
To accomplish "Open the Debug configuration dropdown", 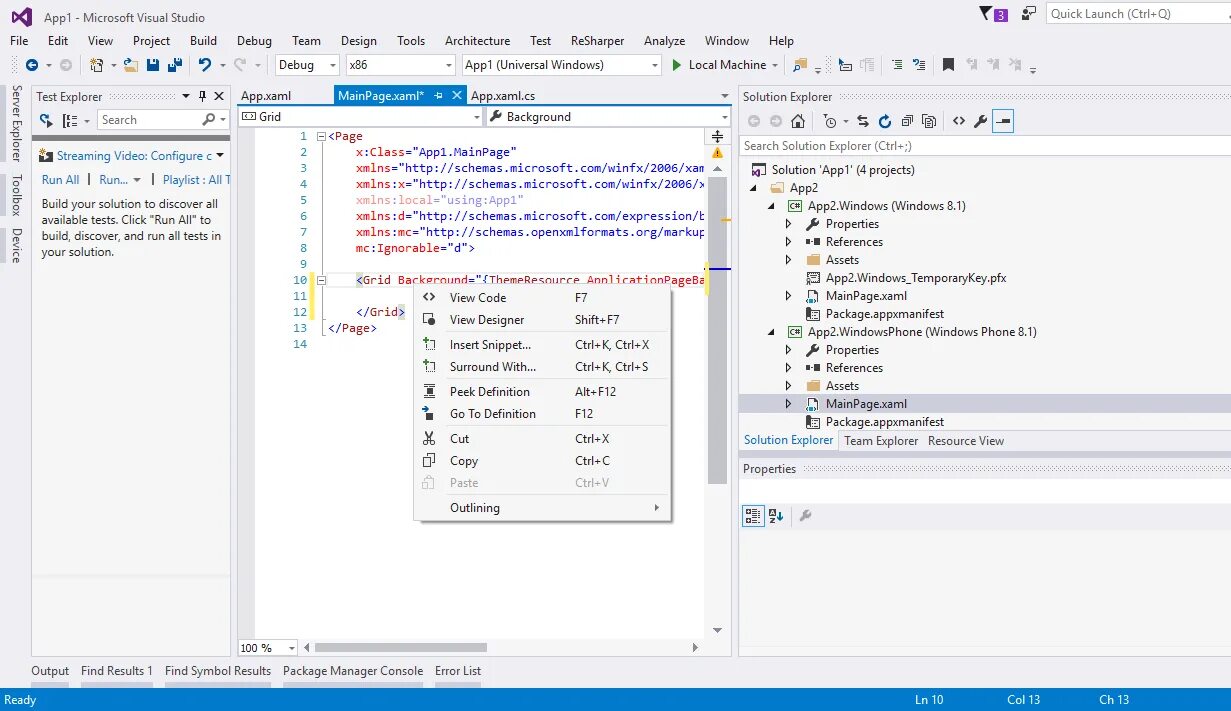I will pos(308,65).
